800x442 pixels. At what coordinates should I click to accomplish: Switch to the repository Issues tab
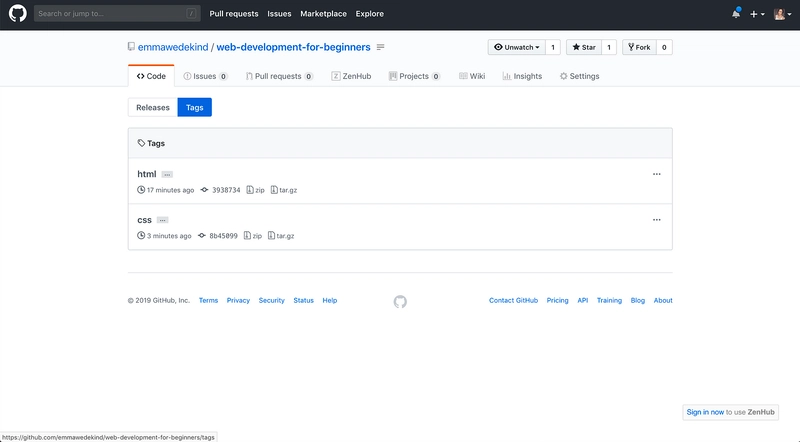[205, 76]
